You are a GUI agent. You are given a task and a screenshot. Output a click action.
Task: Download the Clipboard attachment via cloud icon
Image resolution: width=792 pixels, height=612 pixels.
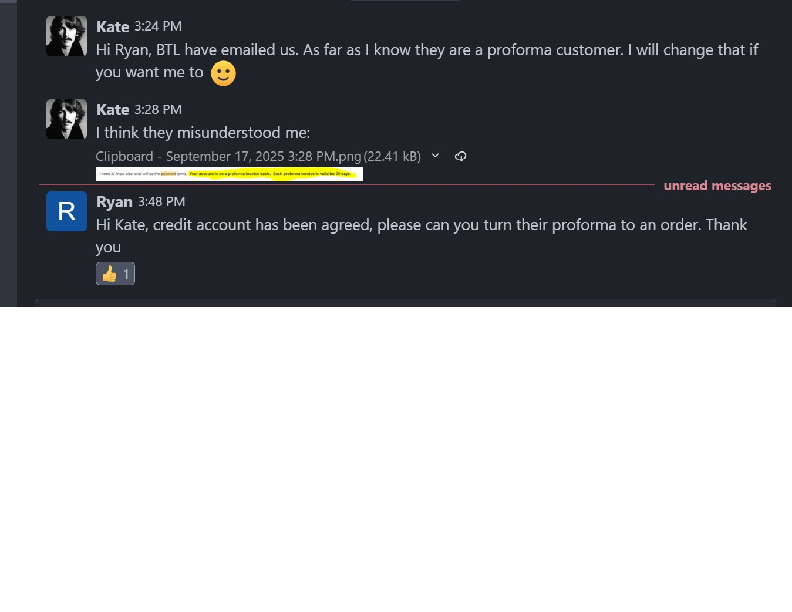pos(461,156)
